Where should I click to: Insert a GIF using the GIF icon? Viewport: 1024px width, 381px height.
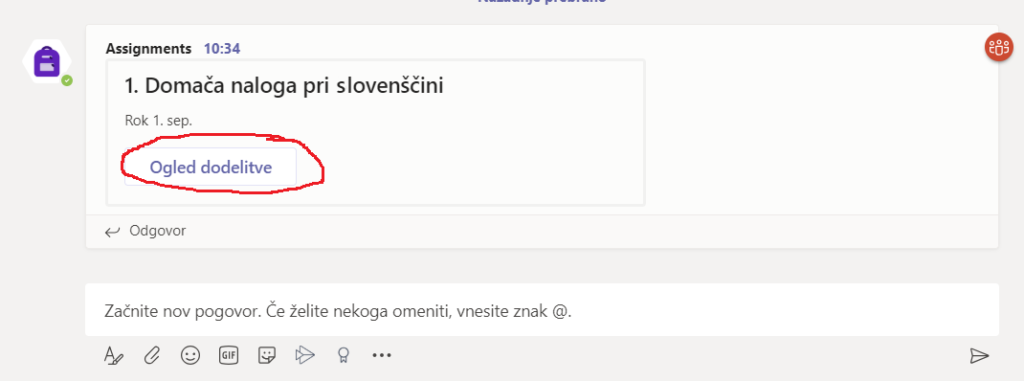click(228, 355)
